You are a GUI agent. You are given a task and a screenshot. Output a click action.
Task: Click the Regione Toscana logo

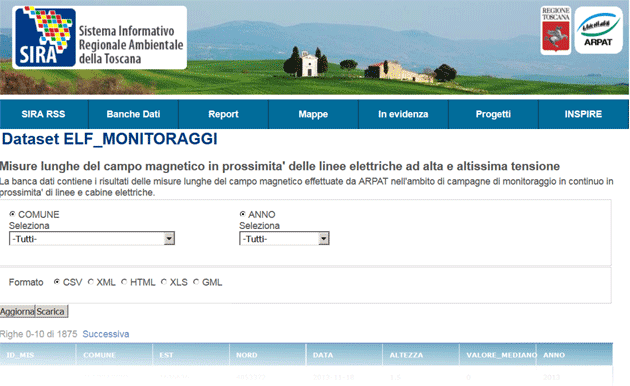click(x=556, y=31)
